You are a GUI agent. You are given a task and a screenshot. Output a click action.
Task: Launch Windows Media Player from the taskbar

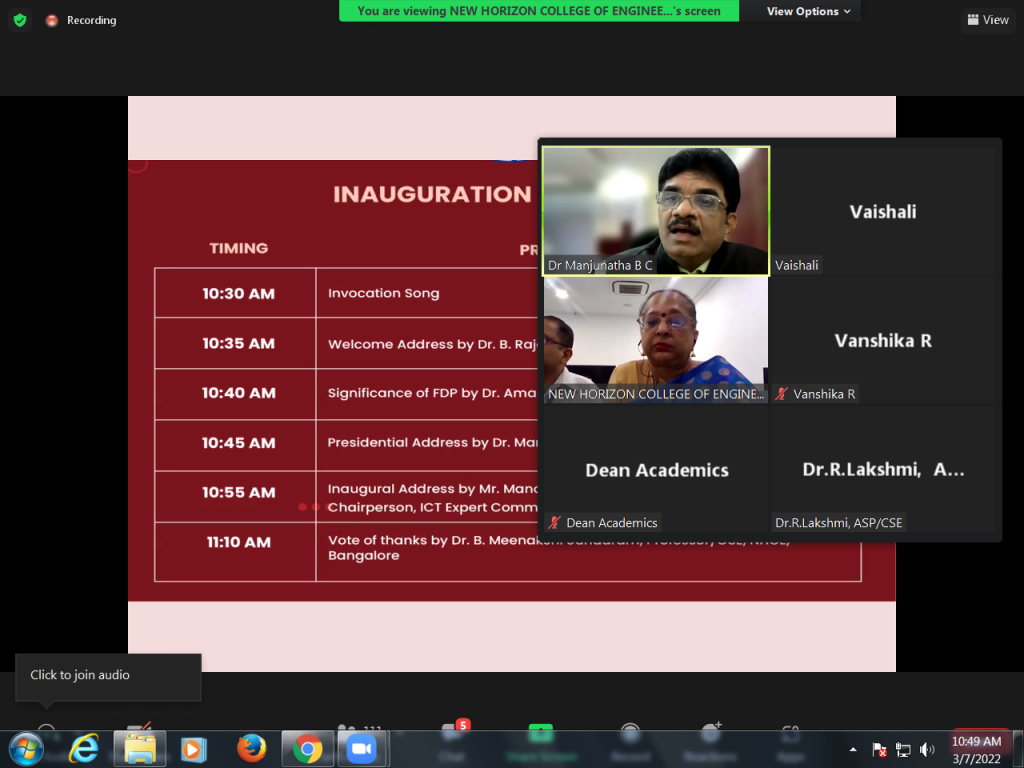[x=193, y=748]
